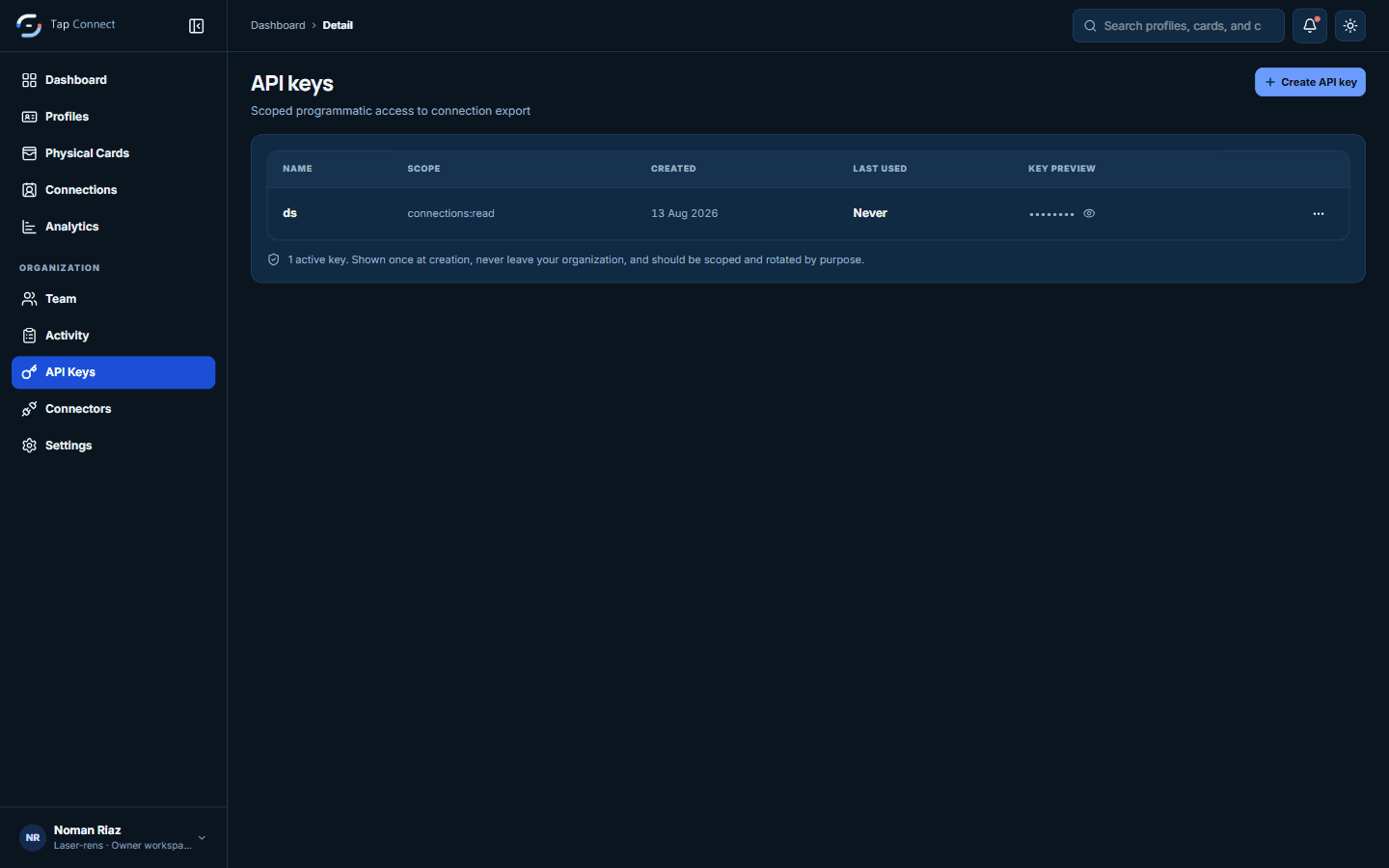
Task: Open Physical Cards section
Action: coord(113,153)
